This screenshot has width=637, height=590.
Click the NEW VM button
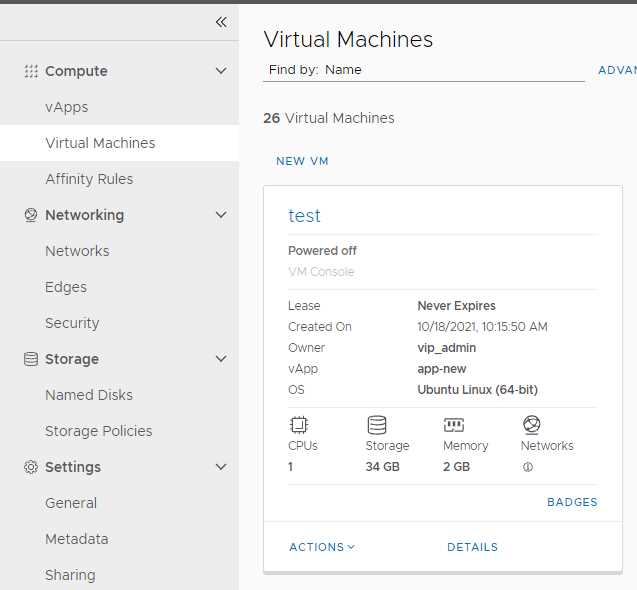(x=302, y=161)
